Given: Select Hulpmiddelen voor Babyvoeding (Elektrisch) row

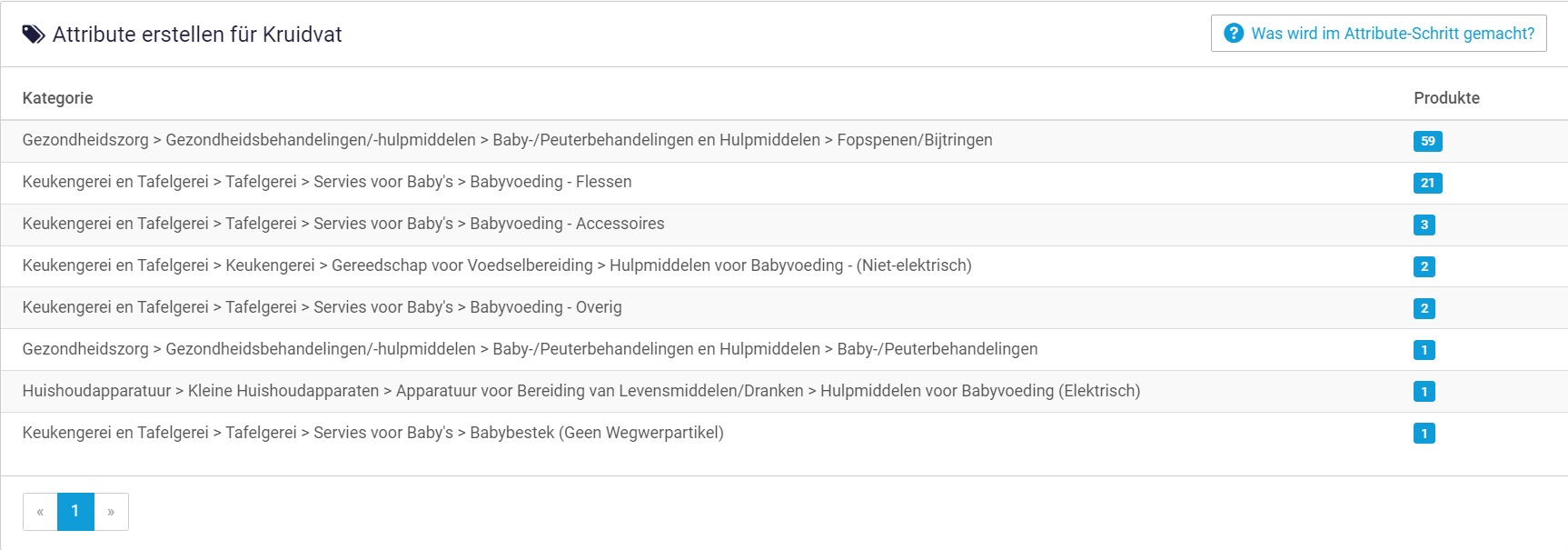Looking at the screenshot, I should (581, 391).
